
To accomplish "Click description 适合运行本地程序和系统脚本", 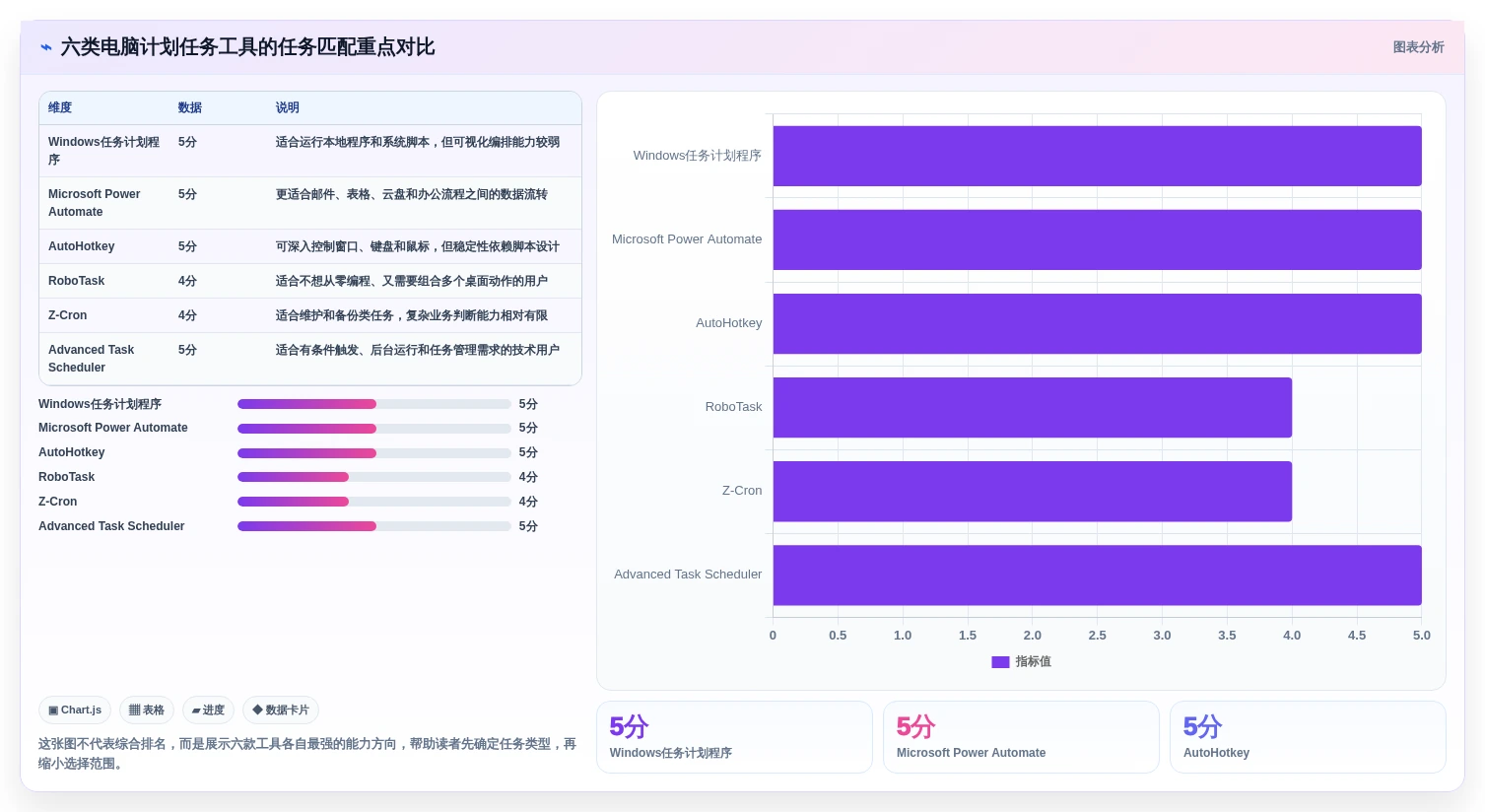I will click(x=418, y=142).
